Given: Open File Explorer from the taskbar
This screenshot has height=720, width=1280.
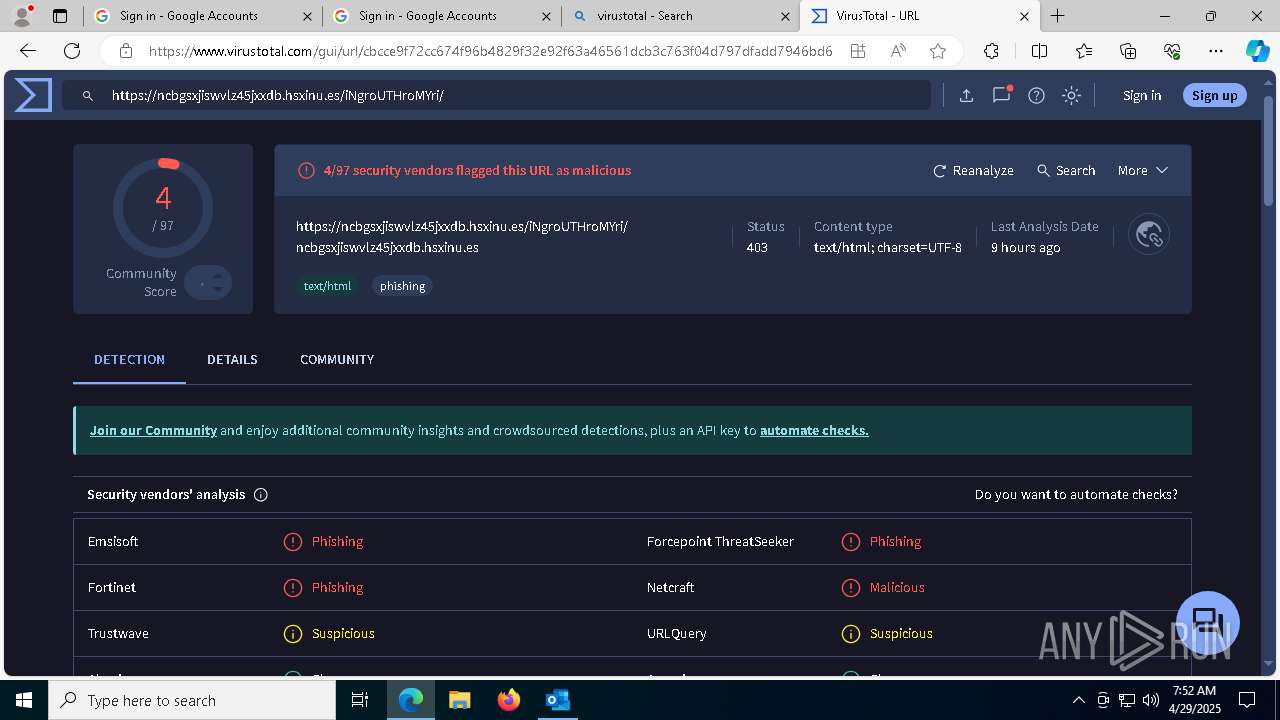Looking at the screenshot, I should point(460,700).
